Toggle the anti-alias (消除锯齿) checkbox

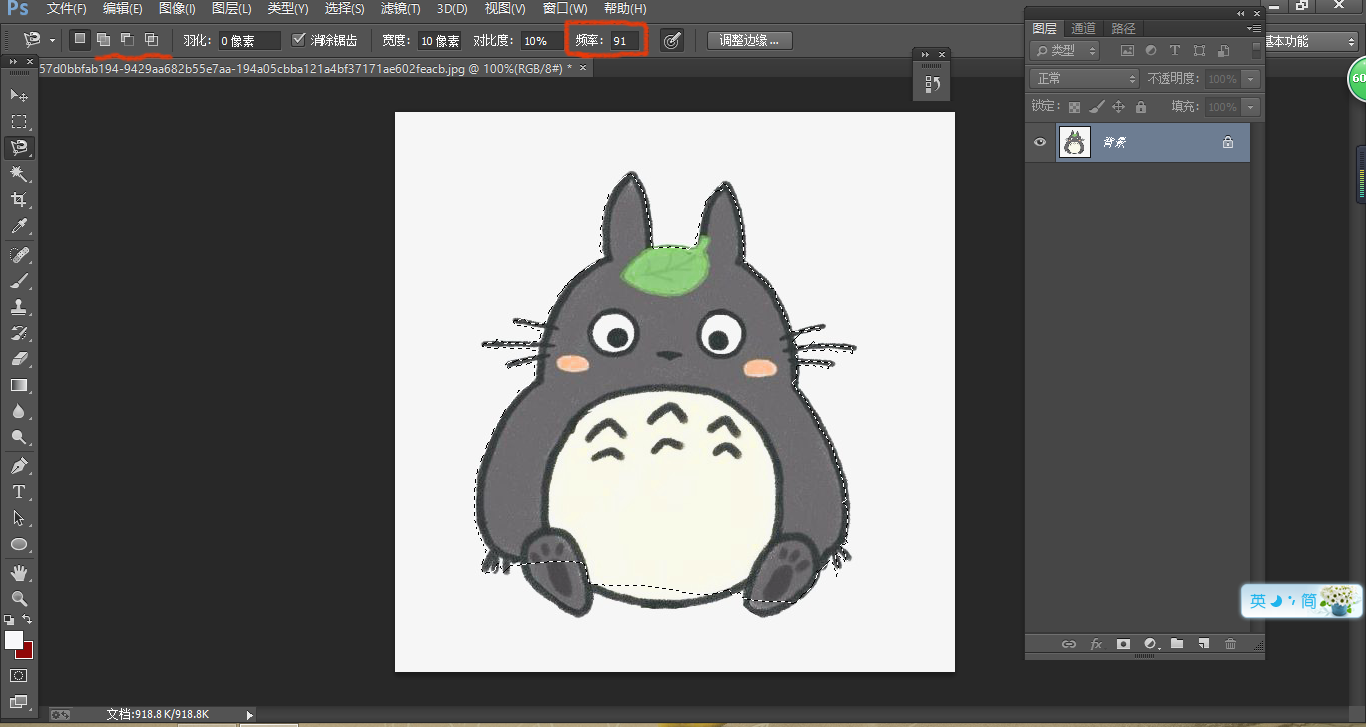click(298, 40)
